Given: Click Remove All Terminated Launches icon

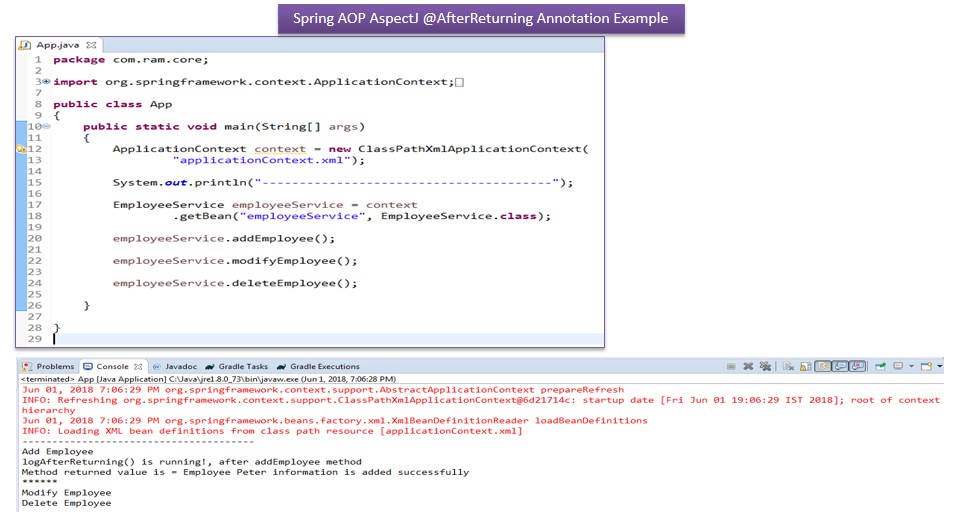Looking at the screenshot, I should coord(765,366).
